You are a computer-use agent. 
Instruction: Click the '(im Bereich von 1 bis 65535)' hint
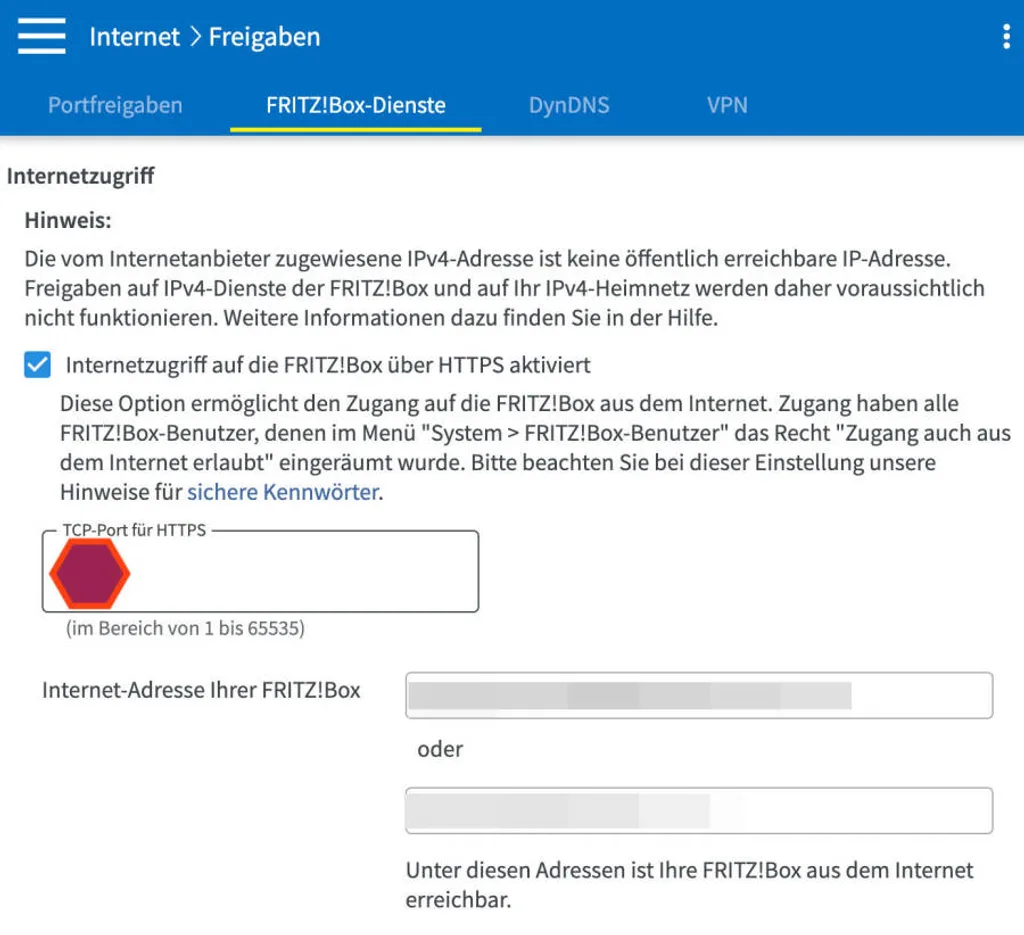point(185,628)
